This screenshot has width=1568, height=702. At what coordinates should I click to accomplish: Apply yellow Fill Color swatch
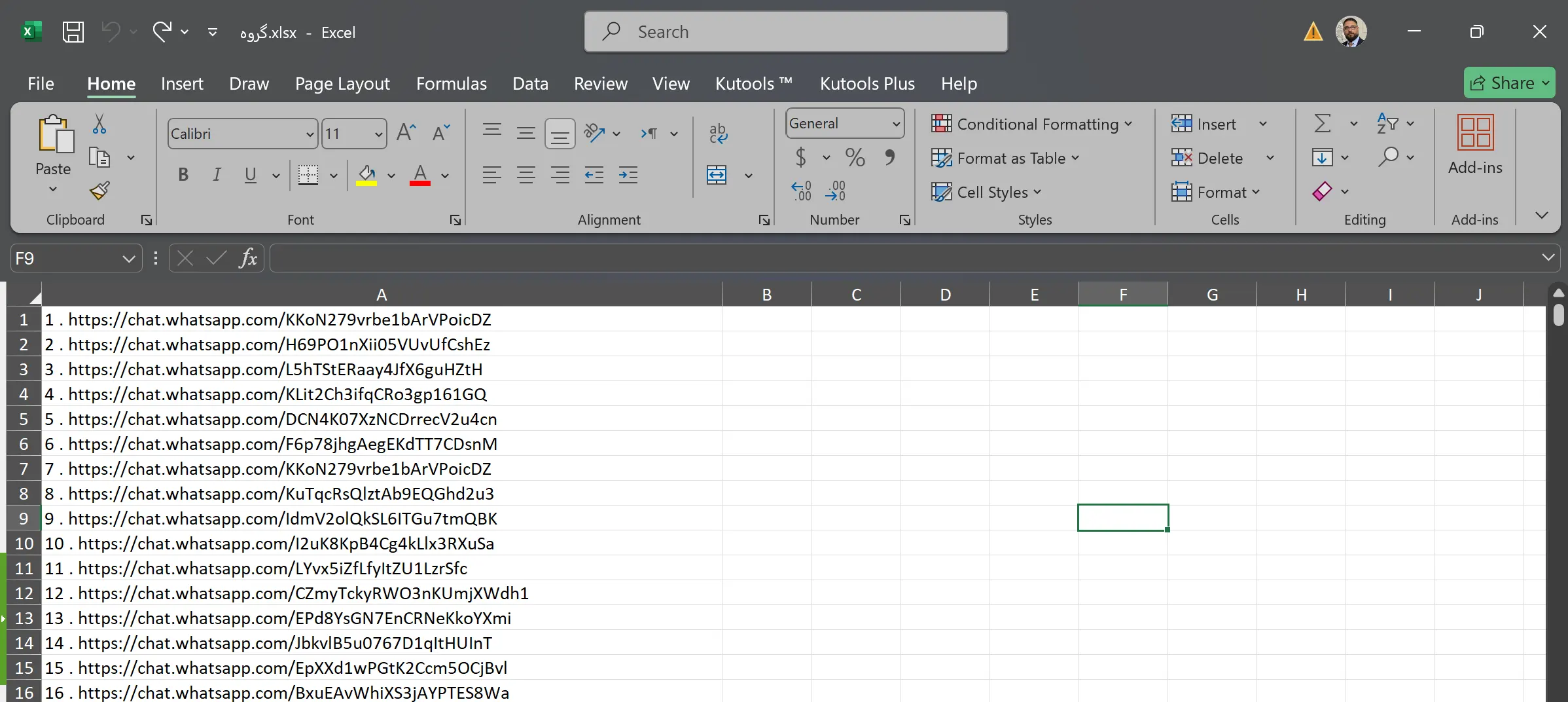tap(366, 175)
